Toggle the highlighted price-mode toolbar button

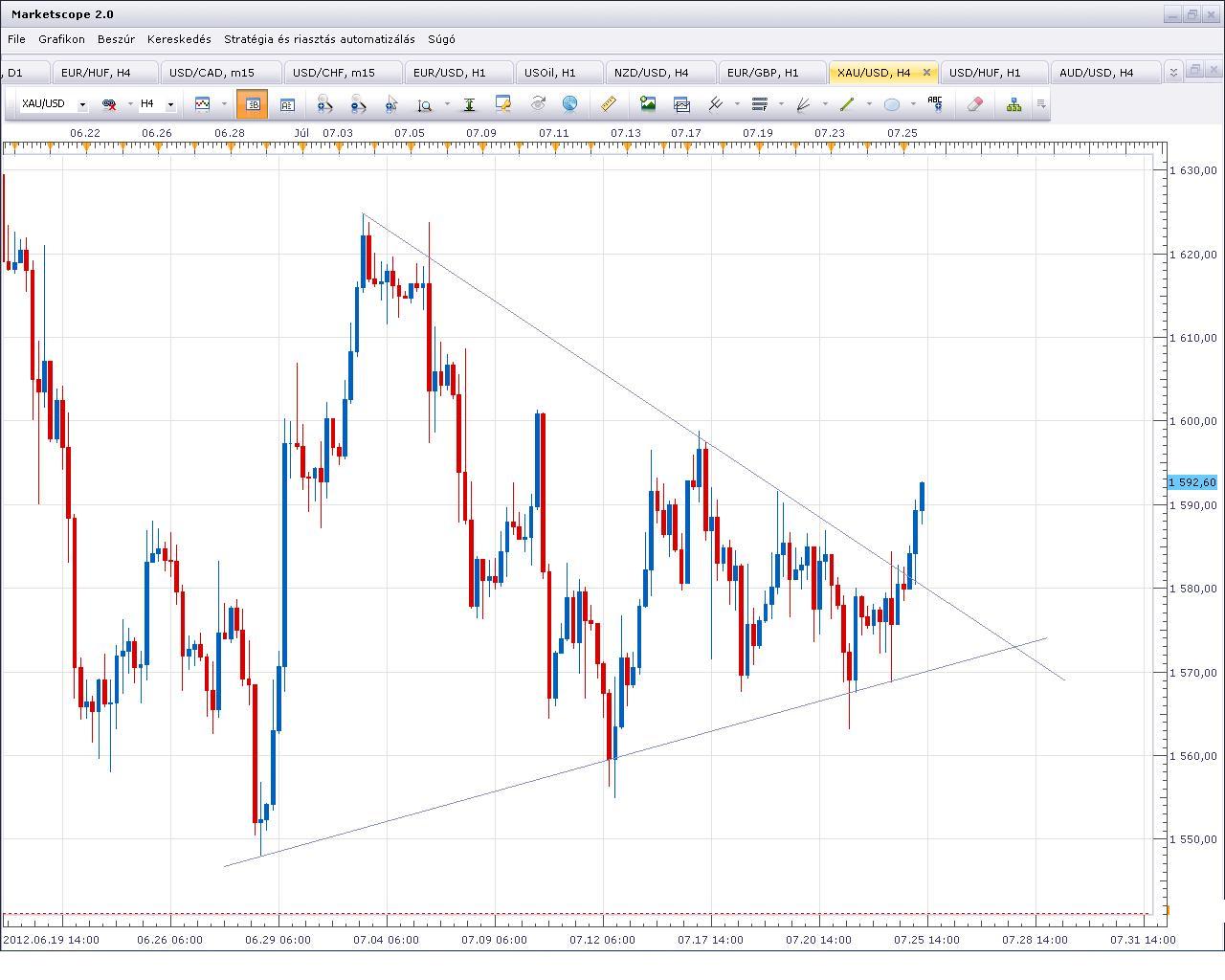point(253,104)
